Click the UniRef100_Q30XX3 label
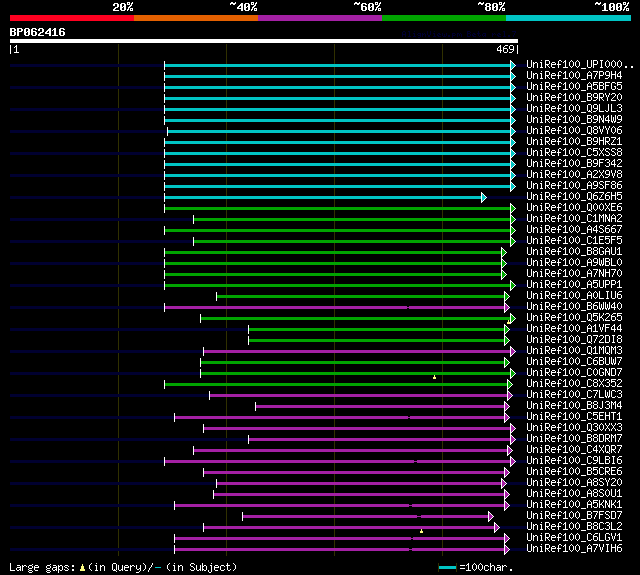 pyautogui.click(x=574, y=428)
